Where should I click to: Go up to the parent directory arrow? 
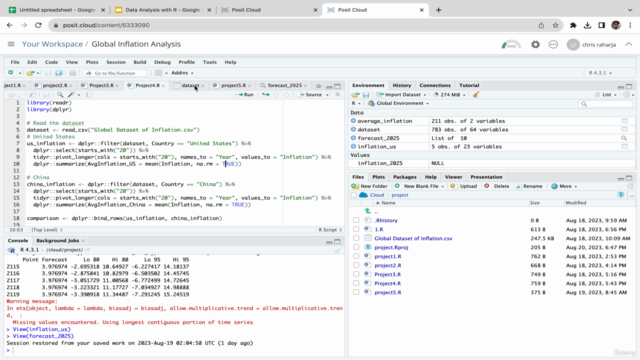tap(368, 211)
